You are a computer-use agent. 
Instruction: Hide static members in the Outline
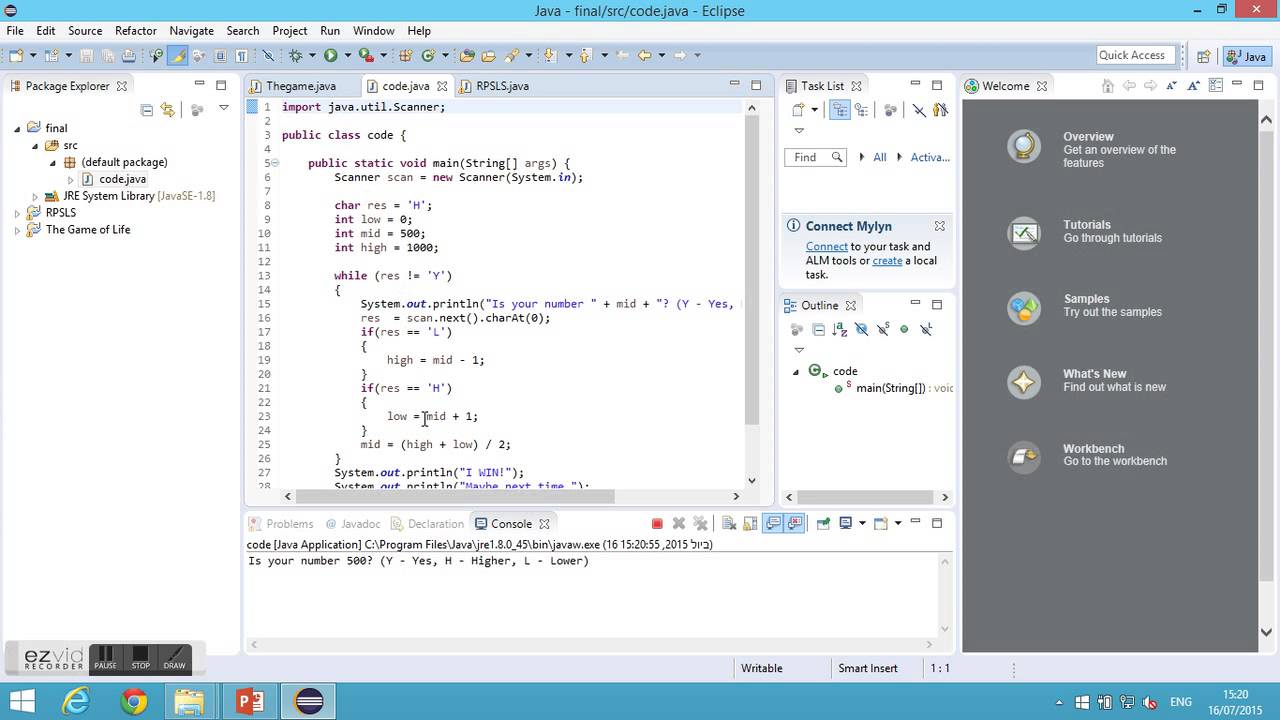pyautogui.click(x=883, y=329)
